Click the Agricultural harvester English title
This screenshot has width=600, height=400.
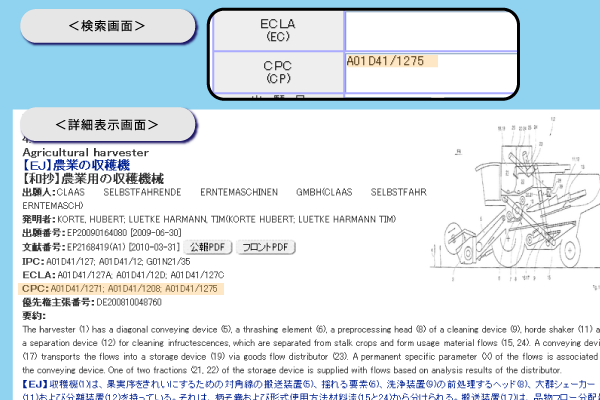[x=70, y=151]
